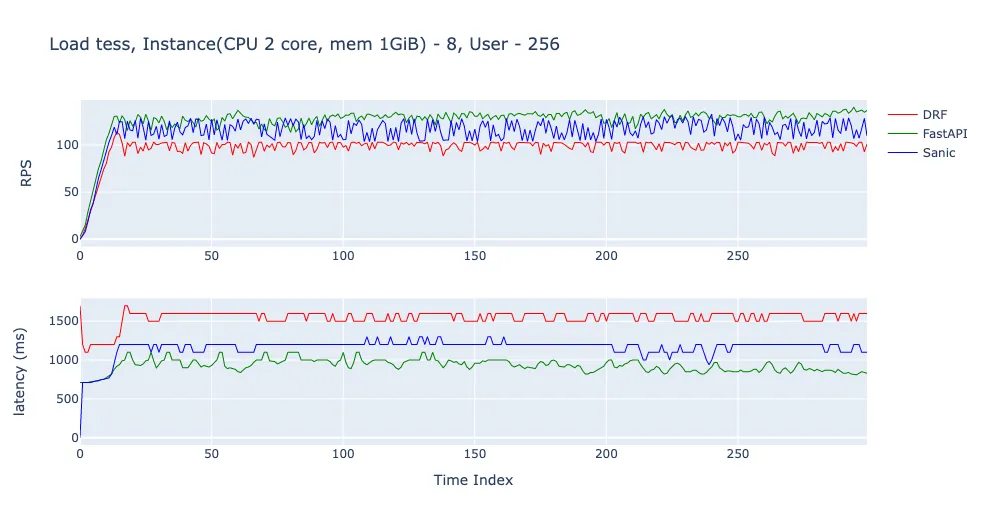Click the RPS y-axis label
984x525 pixels.
[26, 173]
